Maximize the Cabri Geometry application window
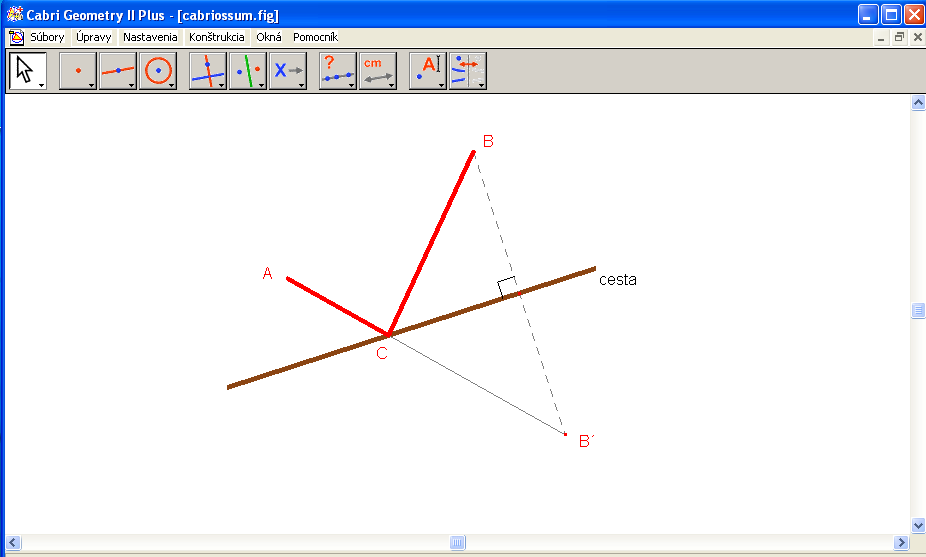This screenshot has height=557, width=926. point(891,15)
